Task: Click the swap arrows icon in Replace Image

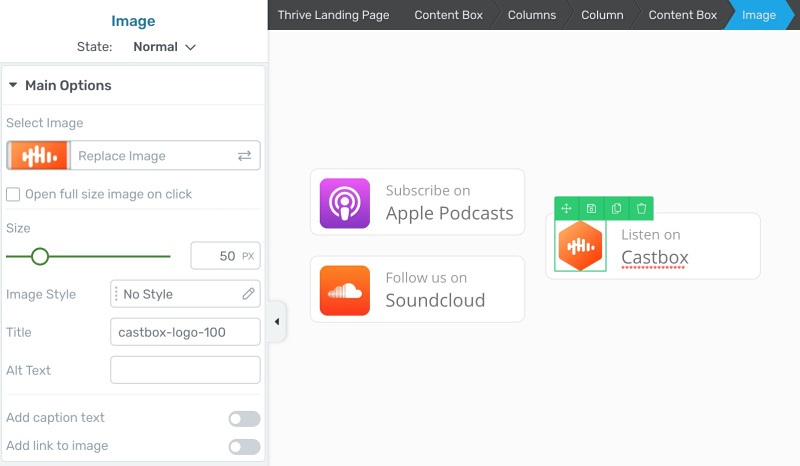Action: 244,156
